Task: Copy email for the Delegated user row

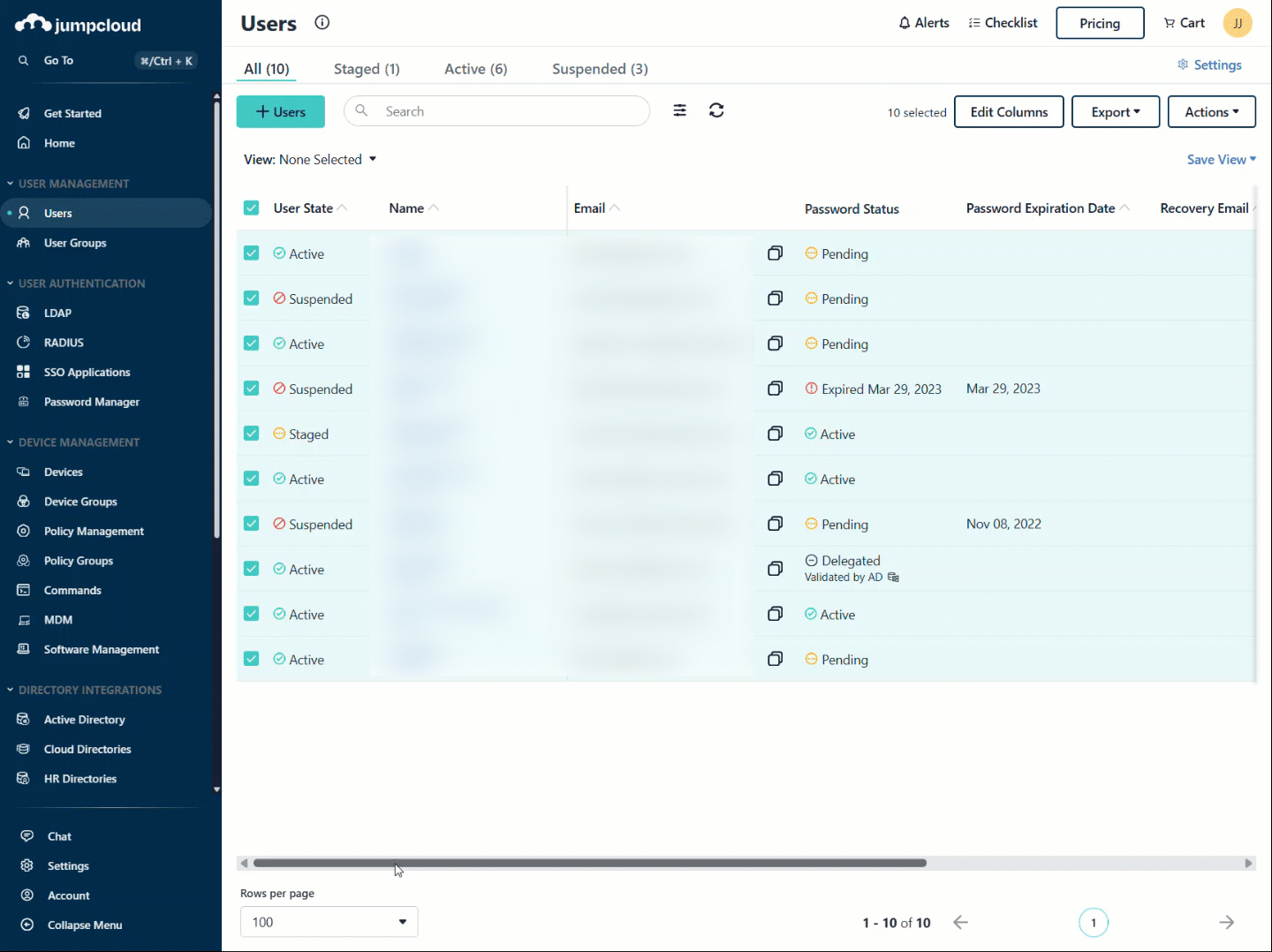Action: (x=776, y=569)
